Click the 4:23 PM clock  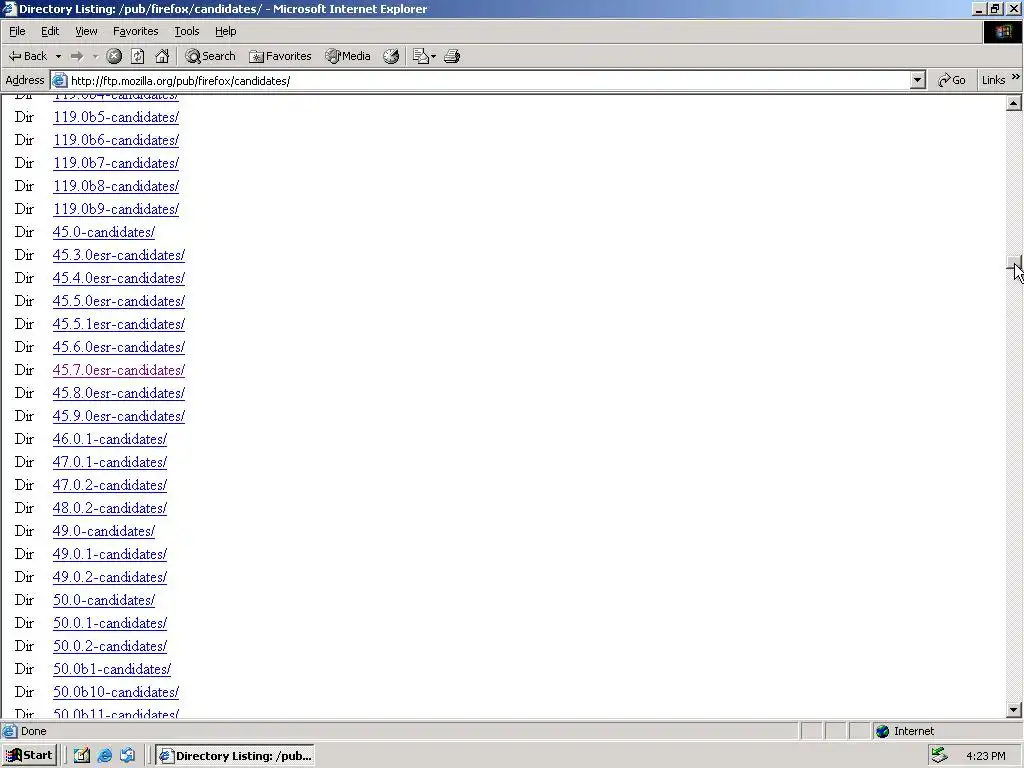click(x=985, y=756)
